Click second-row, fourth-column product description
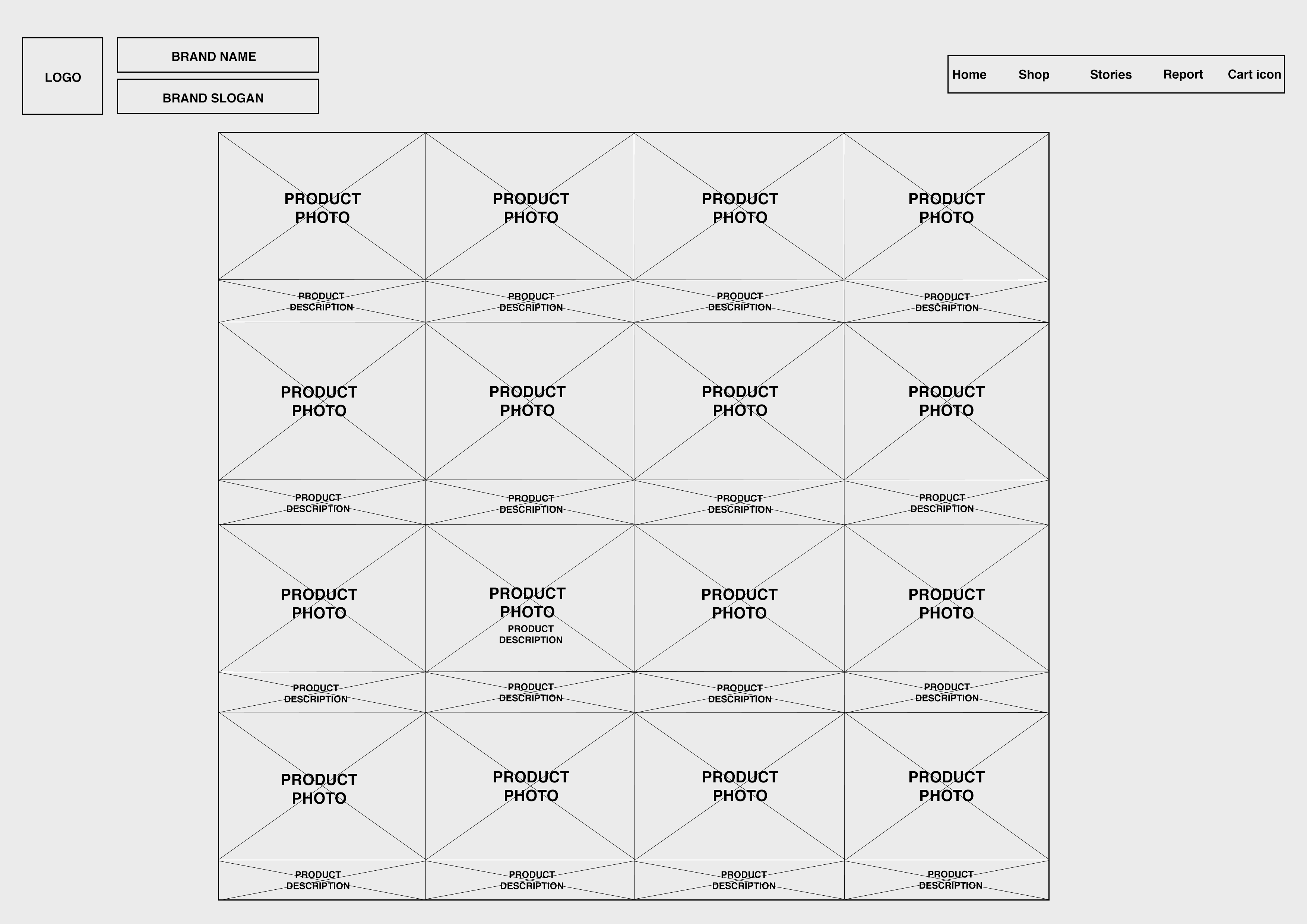The height and width of the screenshot is (924, 1307). click(x=942, y=503)
